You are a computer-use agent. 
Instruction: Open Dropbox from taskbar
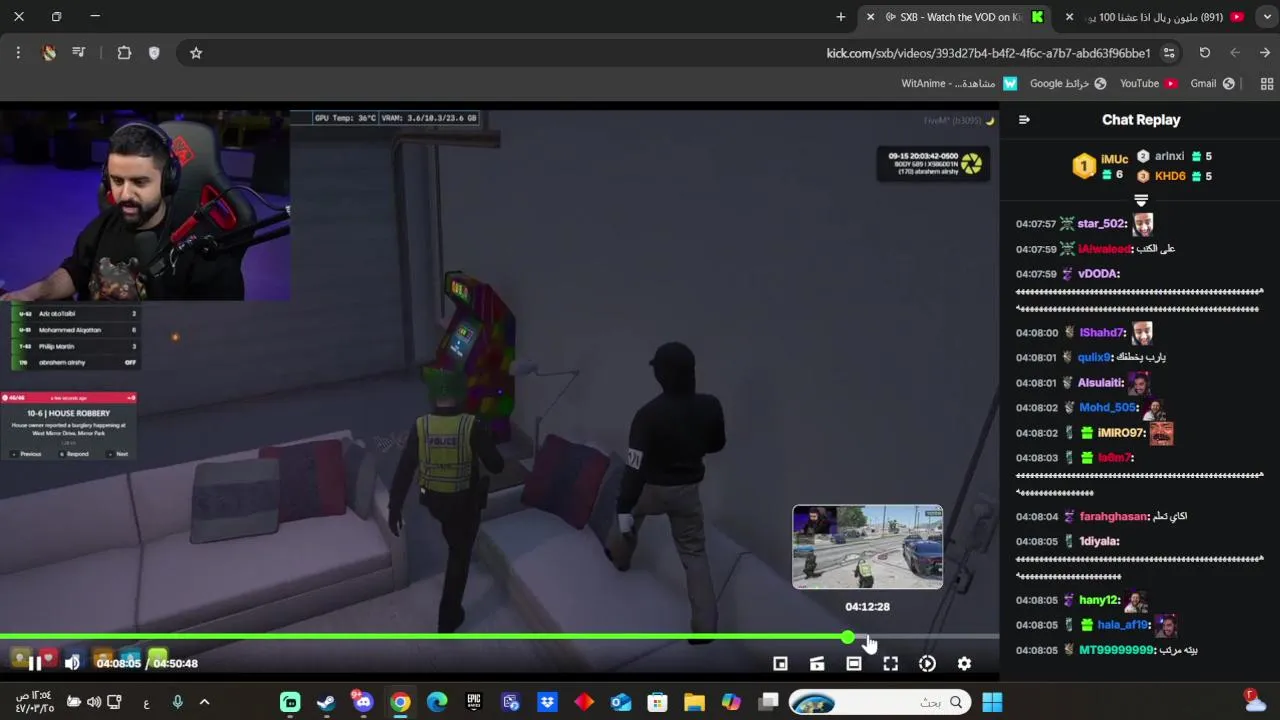(x=547, y=703)
